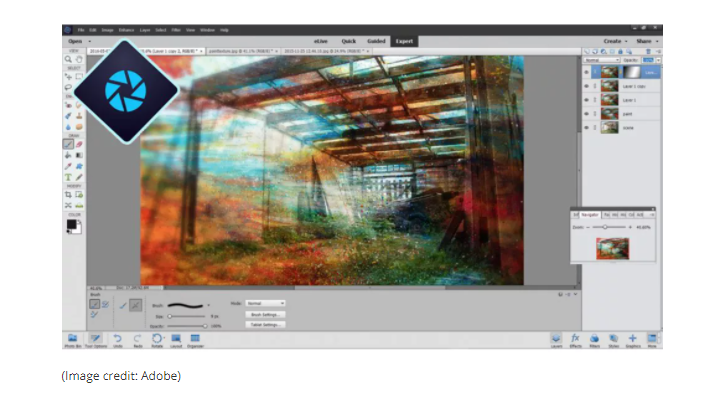The width and height of the screenshot is (727, 409).
Task: Open the Photo Bin
Action: pyautogui.click(x=72, y=339)
